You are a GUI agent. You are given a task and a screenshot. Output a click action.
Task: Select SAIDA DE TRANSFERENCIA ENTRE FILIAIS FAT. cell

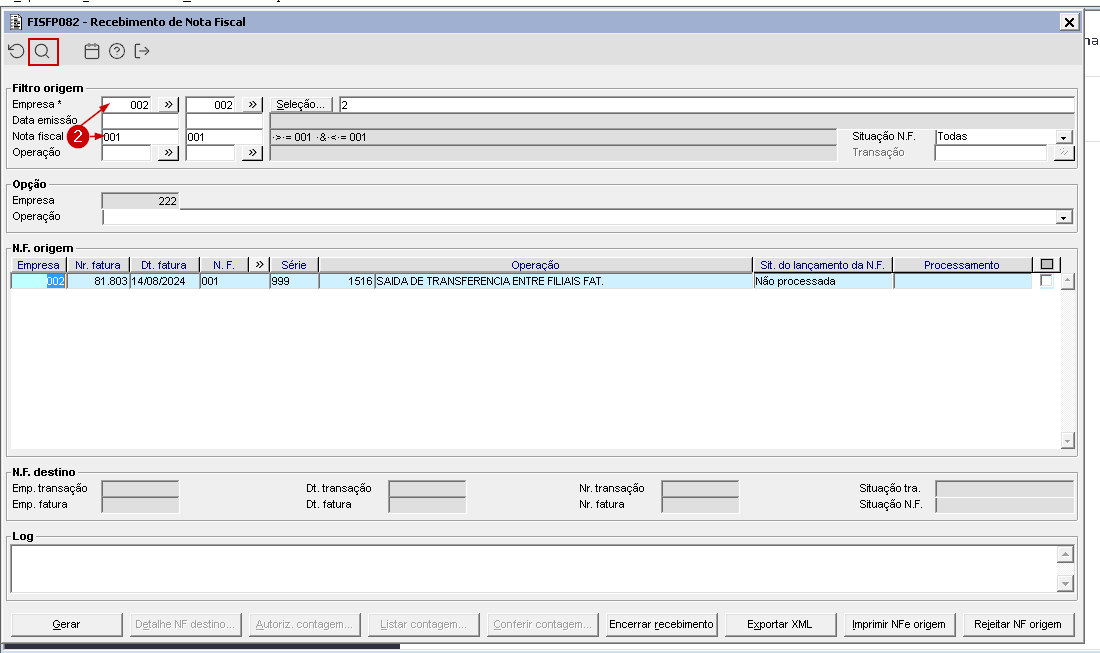563,281
